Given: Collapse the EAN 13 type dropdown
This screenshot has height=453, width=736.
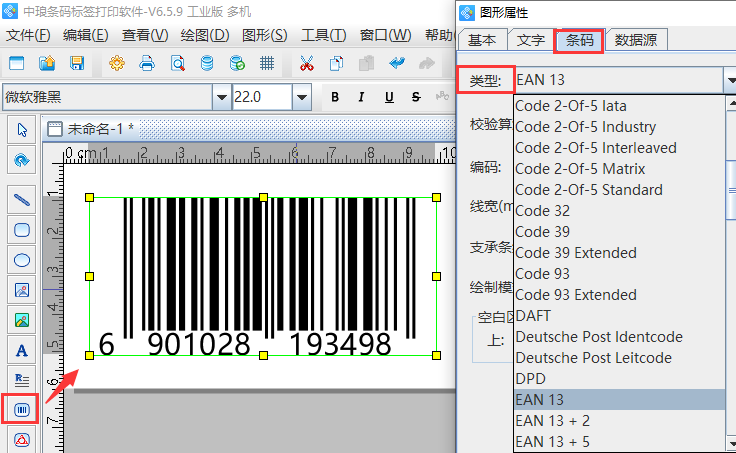Looking at the screenshot, I should point(728,80).
